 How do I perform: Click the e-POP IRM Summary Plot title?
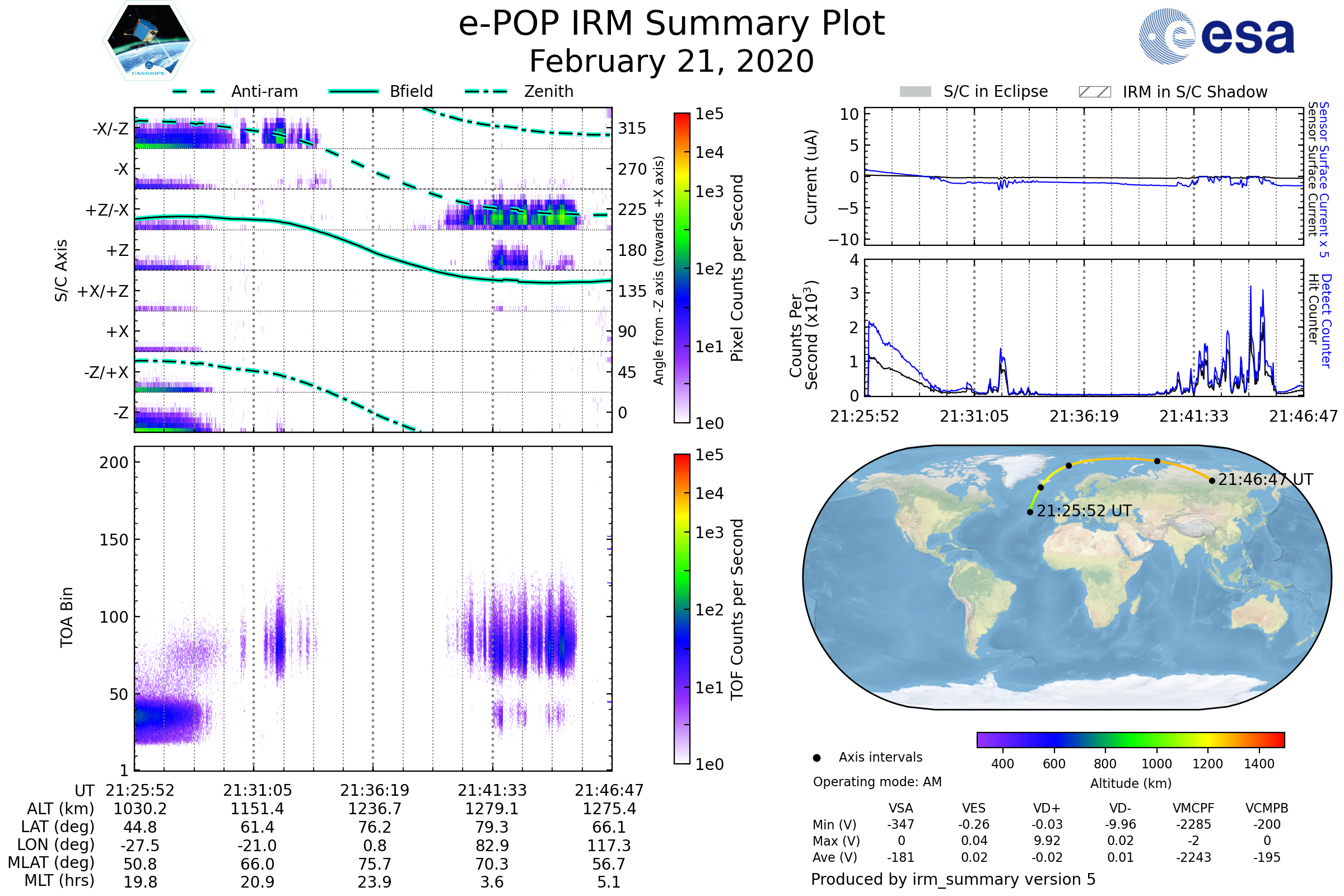[x=671, y=24]
